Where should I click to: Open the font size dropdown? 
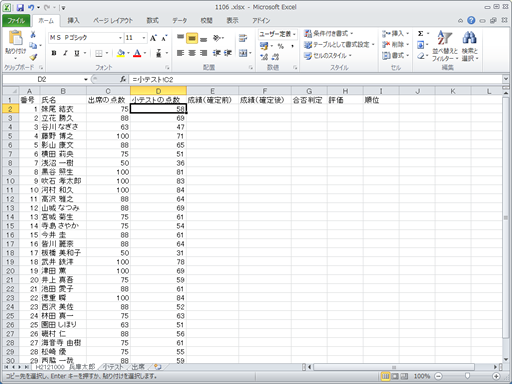[x=144, y=38]
